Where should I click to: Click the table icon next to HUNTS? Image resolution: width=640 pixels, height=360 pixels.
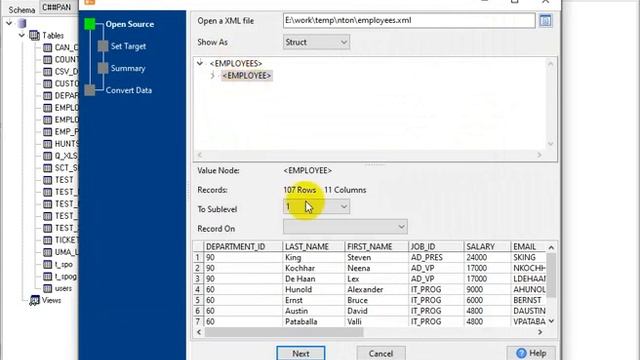point(48,144)
